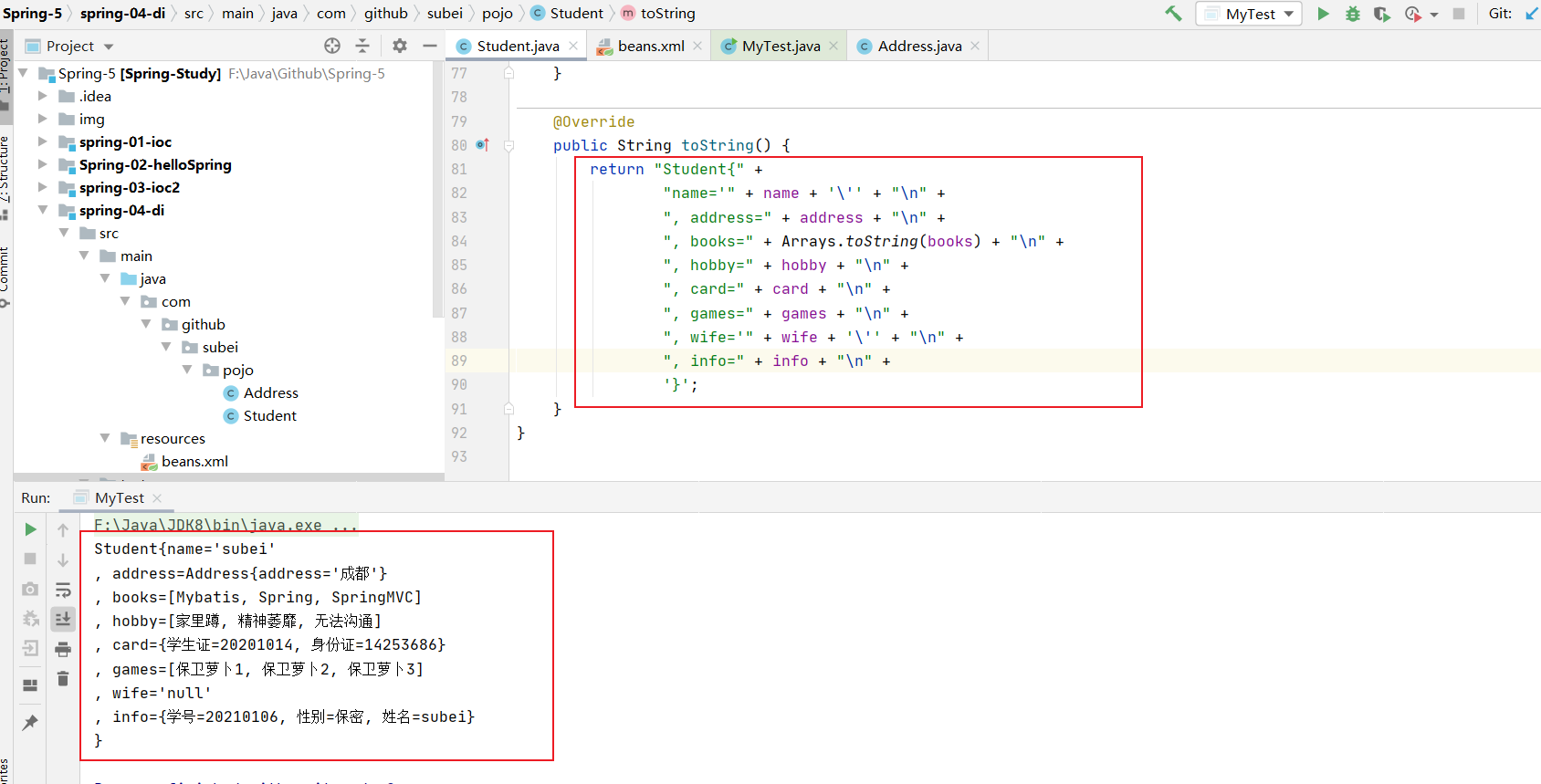Open the MyTest run configuration dropdown
The height and width of the screenshot is (784, 1541).
[1250, 14]
